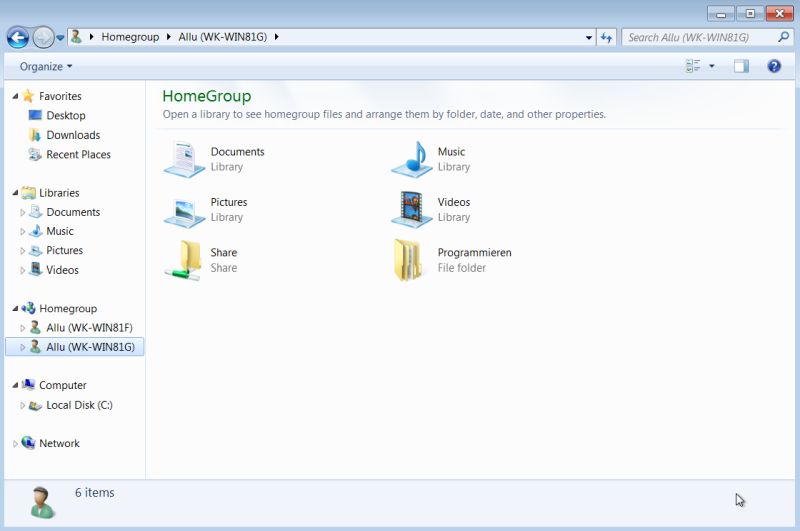Select the Videos library filmstrip icon
The height and width of the screenshot is (531, 800).
click(411, 210)
